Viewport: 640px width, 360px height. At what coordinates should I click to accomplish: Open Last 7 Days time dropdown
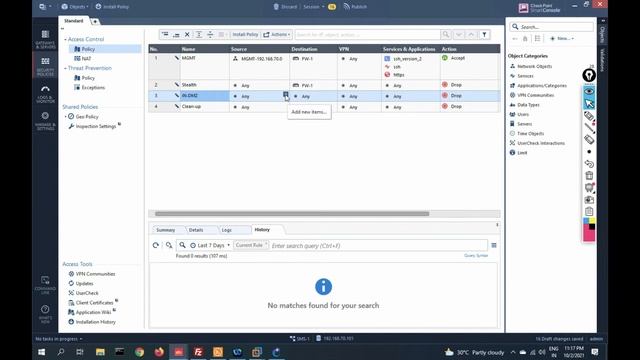pyautogui.click(x=210, y=245)
